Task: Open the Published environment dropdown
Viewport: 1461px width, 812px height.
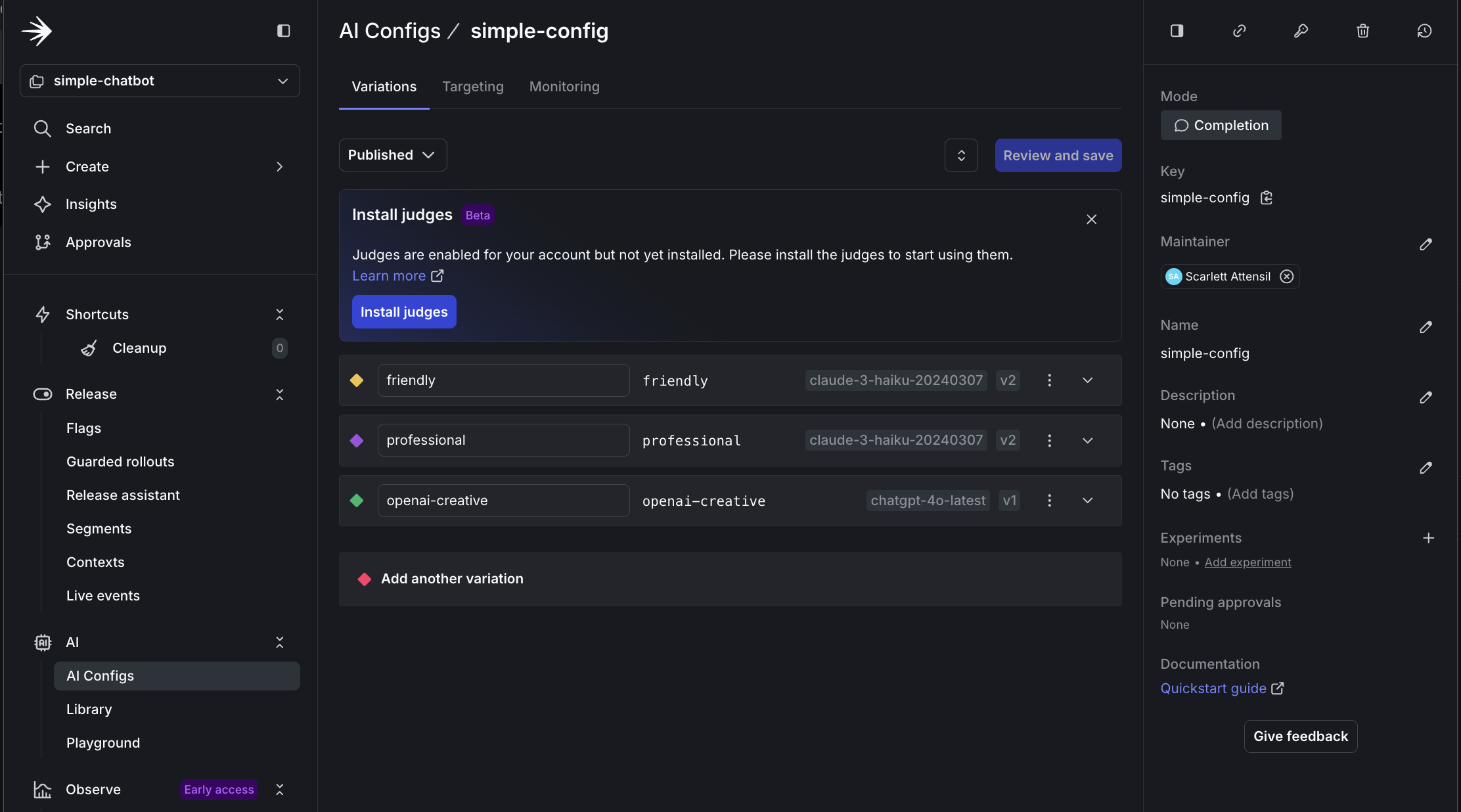Action: tap(392, 155)
